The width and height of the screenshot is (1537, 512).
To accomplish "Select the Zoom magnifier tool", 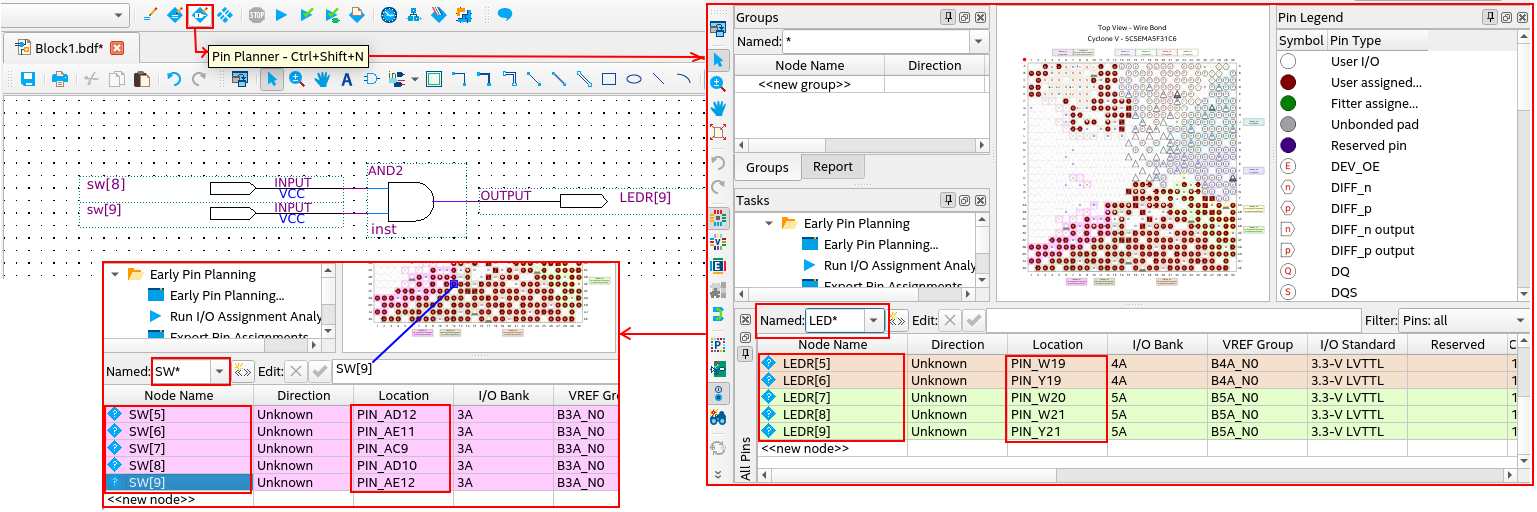I will click(297, 79).
